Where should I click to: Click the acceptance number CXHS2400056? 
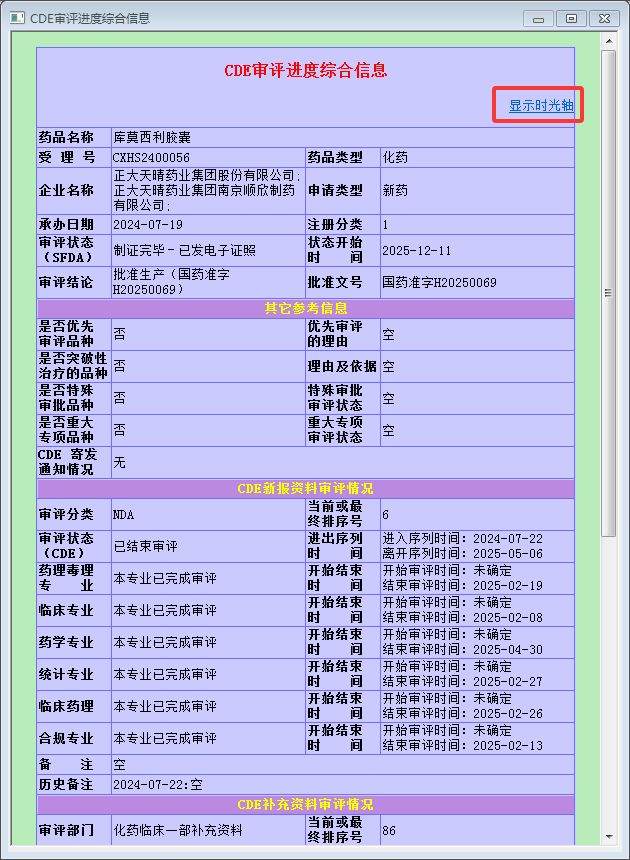click(151, 158)
